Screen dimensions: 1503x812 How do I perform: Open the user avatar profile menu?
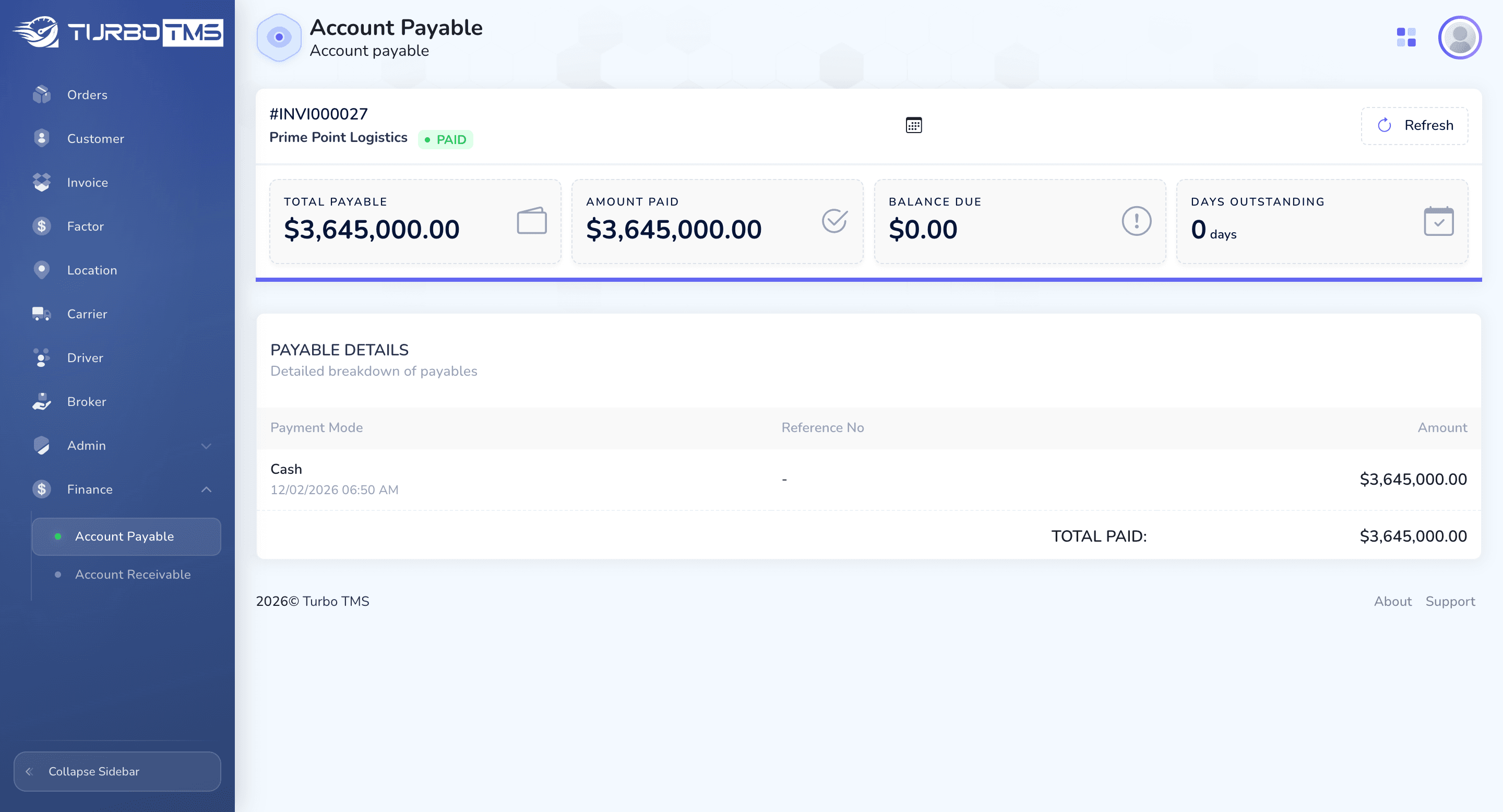[1460, 38]
